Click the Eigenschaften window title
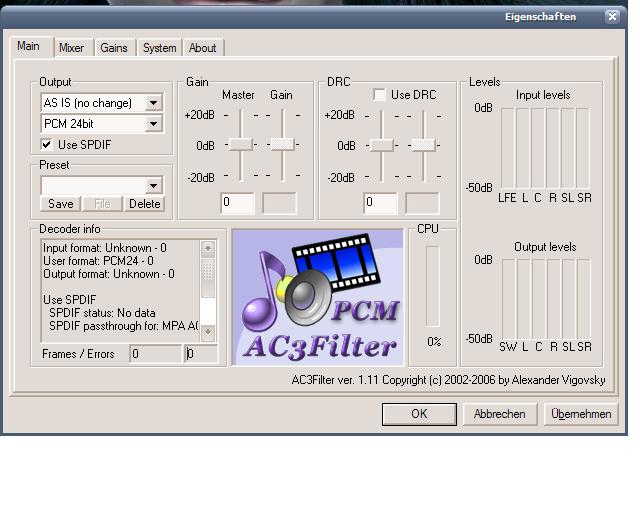The height and width of the screenshot is (512, 640). [540, 17]
